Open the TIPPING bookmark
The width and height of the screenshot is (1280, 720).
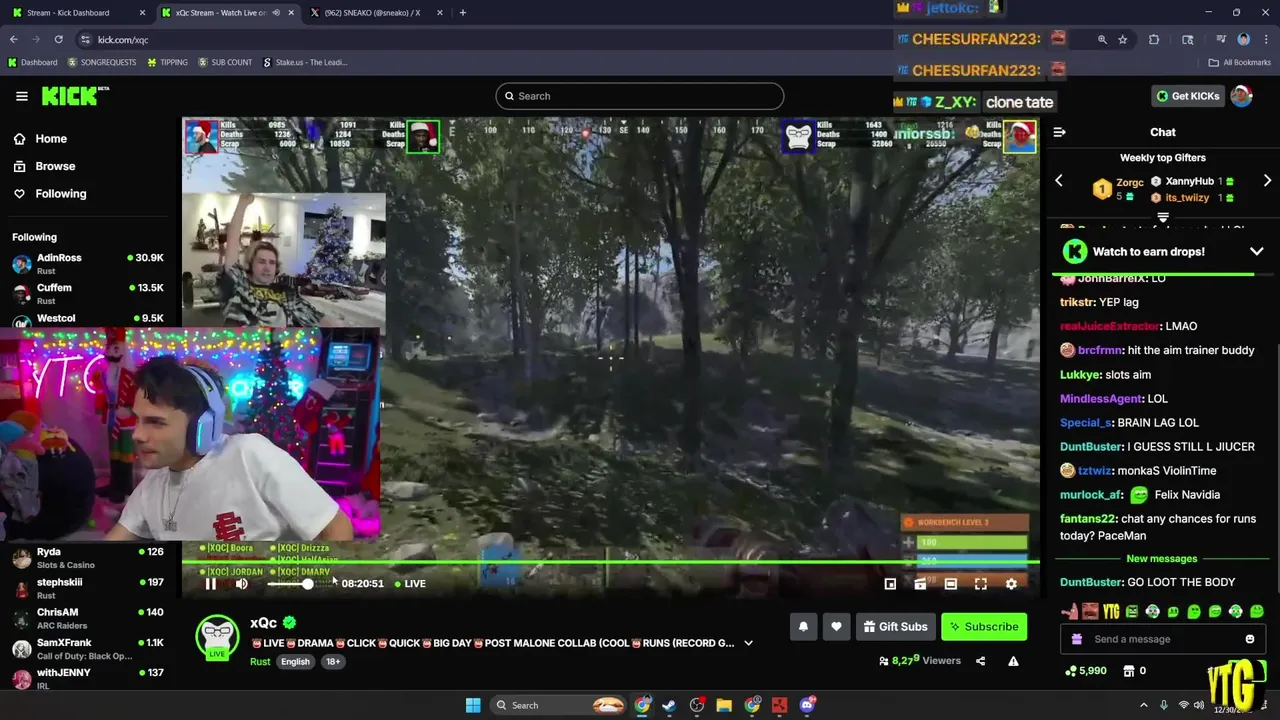[x=167, y=62]
